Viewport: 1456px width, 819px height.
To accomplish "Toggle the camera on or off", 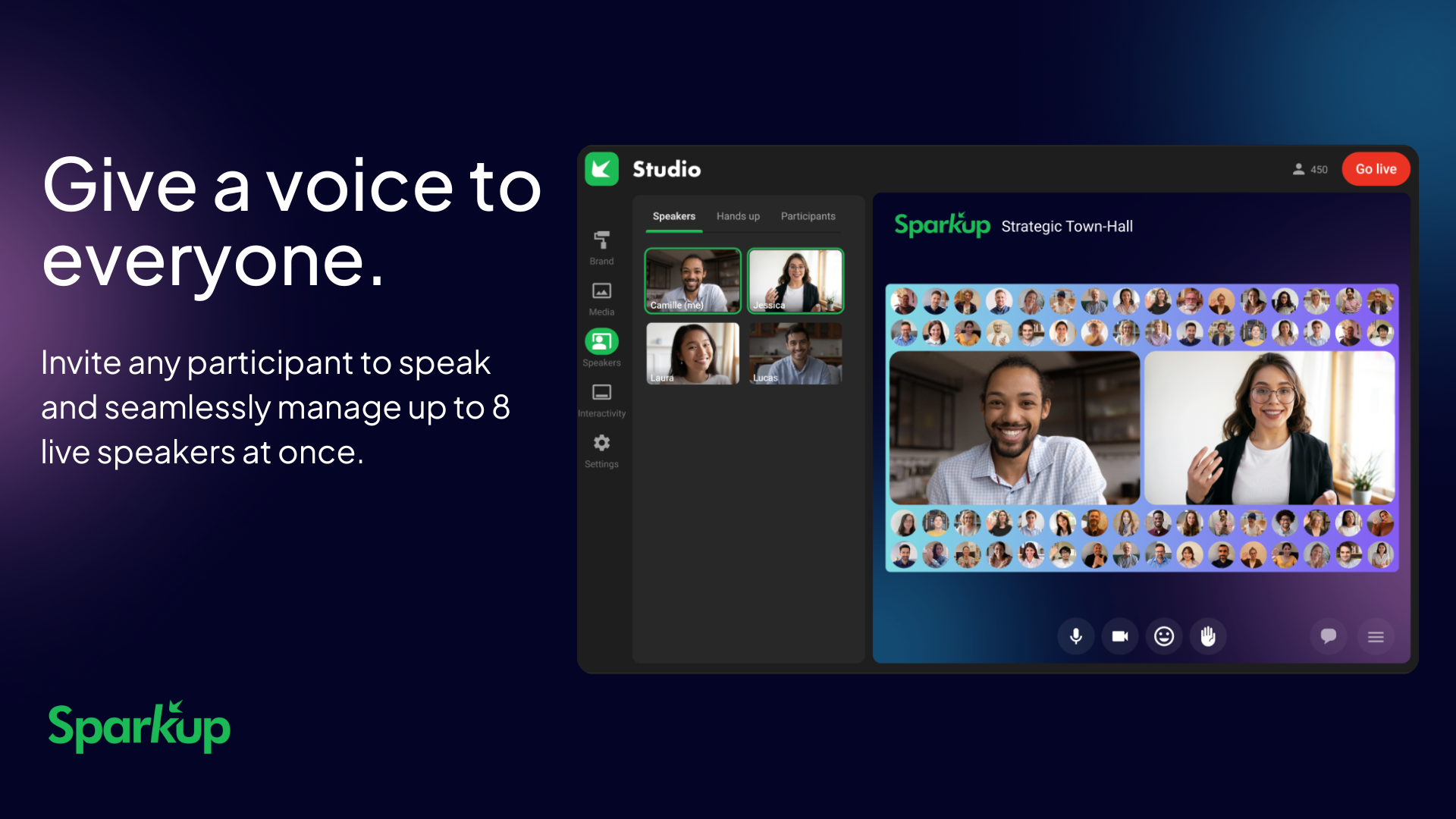I will point(1120,636).
